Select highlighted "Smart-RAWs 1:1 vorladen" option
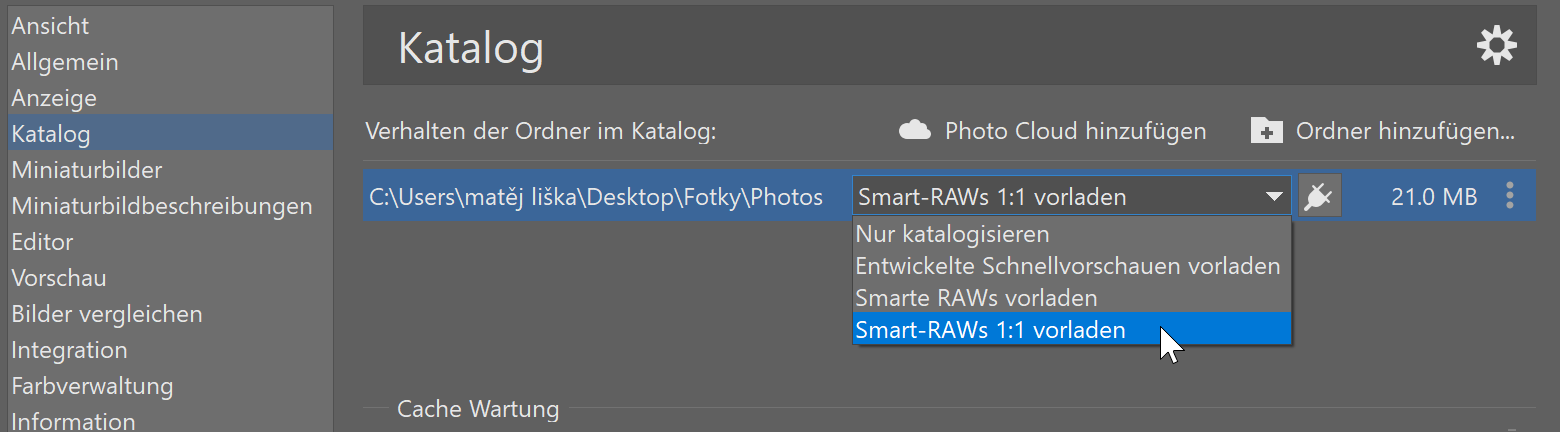 pyautogui.click(x=990, y=330)
